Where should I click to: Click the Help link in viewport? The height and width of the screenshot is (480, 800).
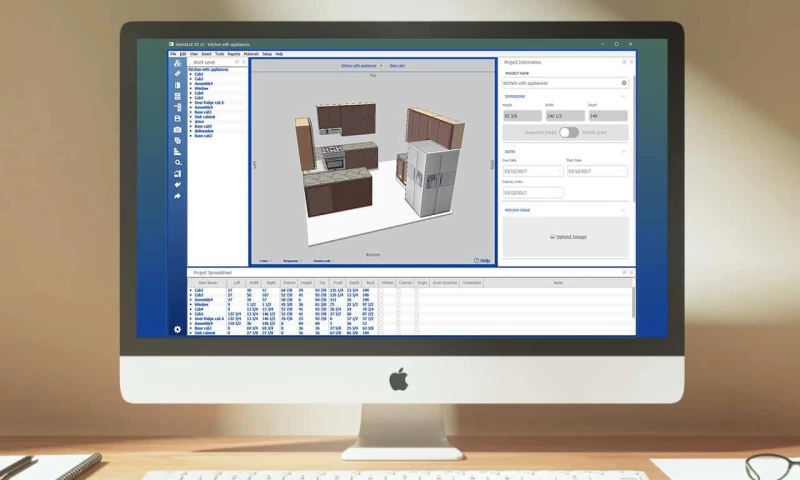point(482,261)
